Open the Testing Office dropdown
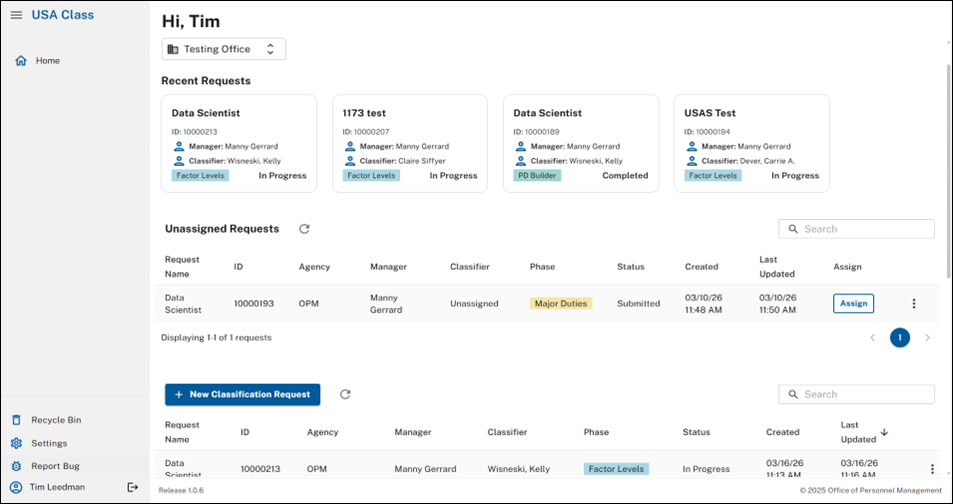 tap(224, 49)
